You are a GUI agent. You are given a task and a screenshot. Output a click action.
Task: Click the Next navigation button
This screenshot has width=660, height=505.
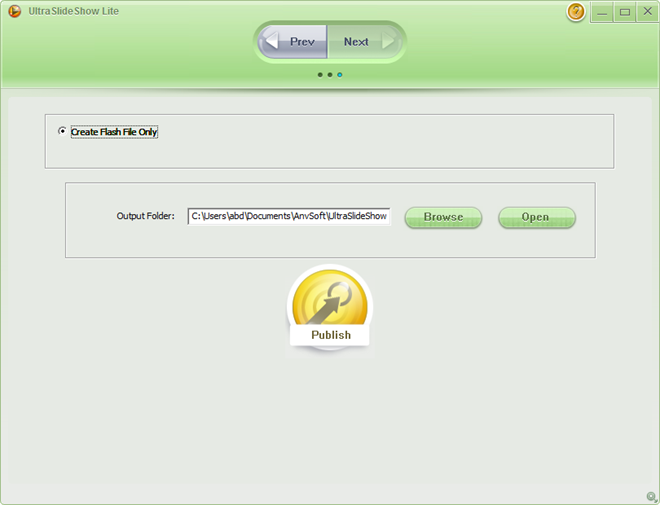tap(364, 42)
